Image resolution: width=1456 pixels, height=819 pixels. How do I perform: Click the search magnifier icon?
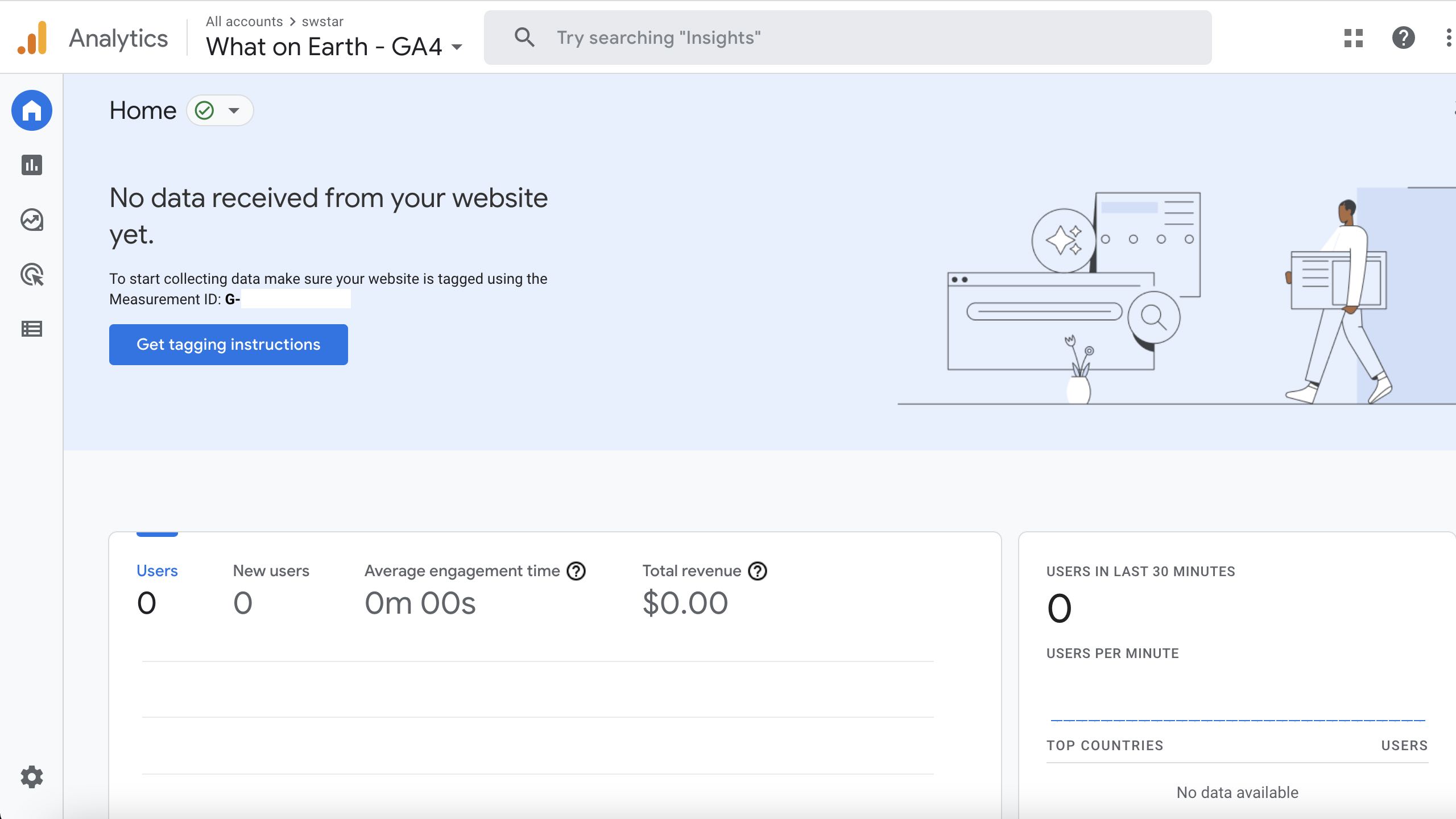[x=525, y=37]
